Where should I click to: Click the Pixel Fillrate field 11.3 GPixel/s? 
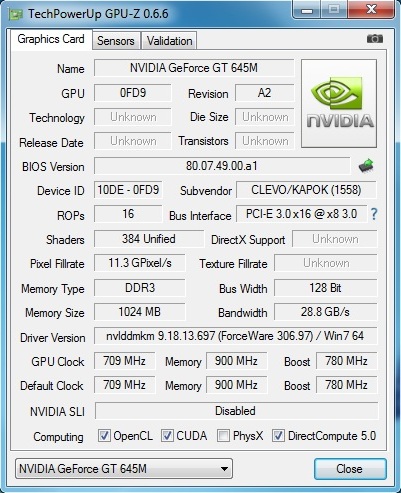[x=140, y=263]
